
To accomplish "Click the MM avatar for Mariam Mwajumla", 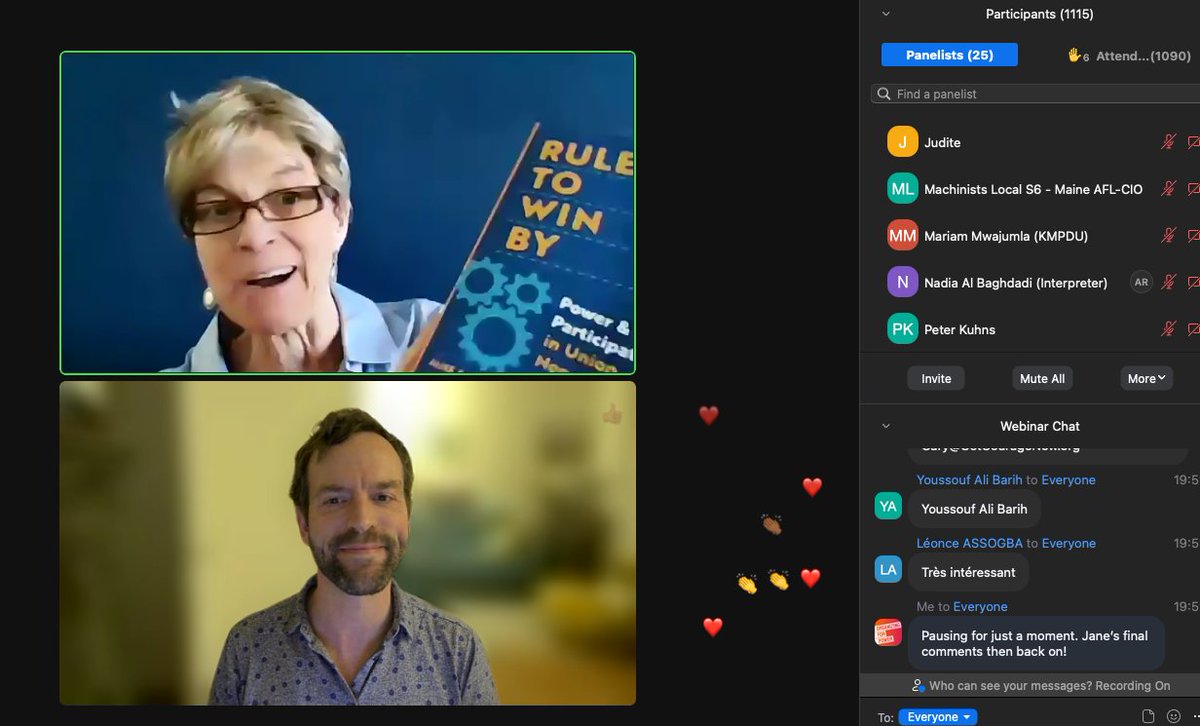I will 902,236.
